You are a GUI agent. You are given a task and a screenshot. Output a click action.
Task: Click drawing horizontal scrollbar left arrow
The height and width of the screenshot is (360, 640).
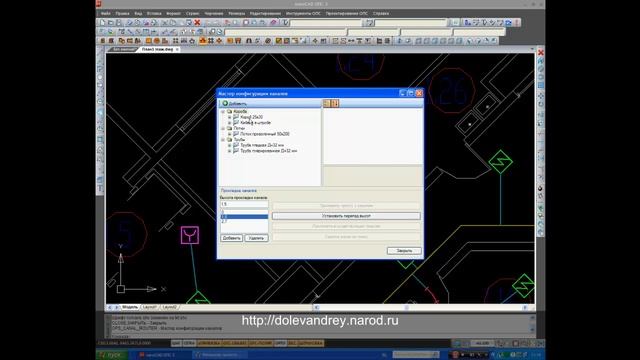pos(317,307)
